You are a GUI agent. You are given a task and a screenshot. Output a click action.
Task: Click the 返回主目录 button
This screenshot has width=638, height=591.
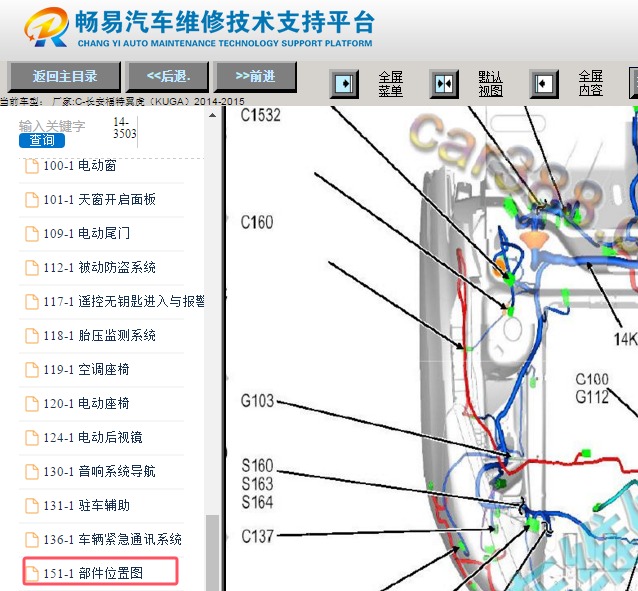(x=64, y=77)
